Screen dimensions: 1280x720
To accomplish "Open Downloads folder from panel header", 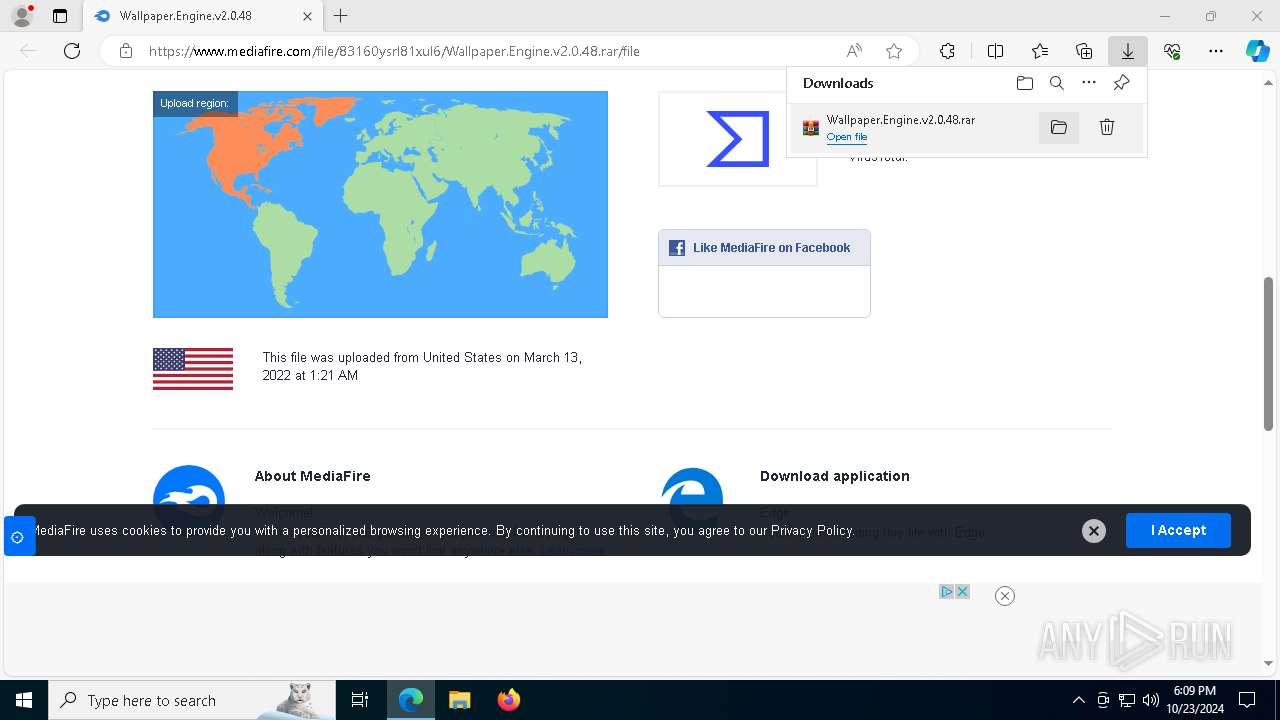I will (1024, 83).
